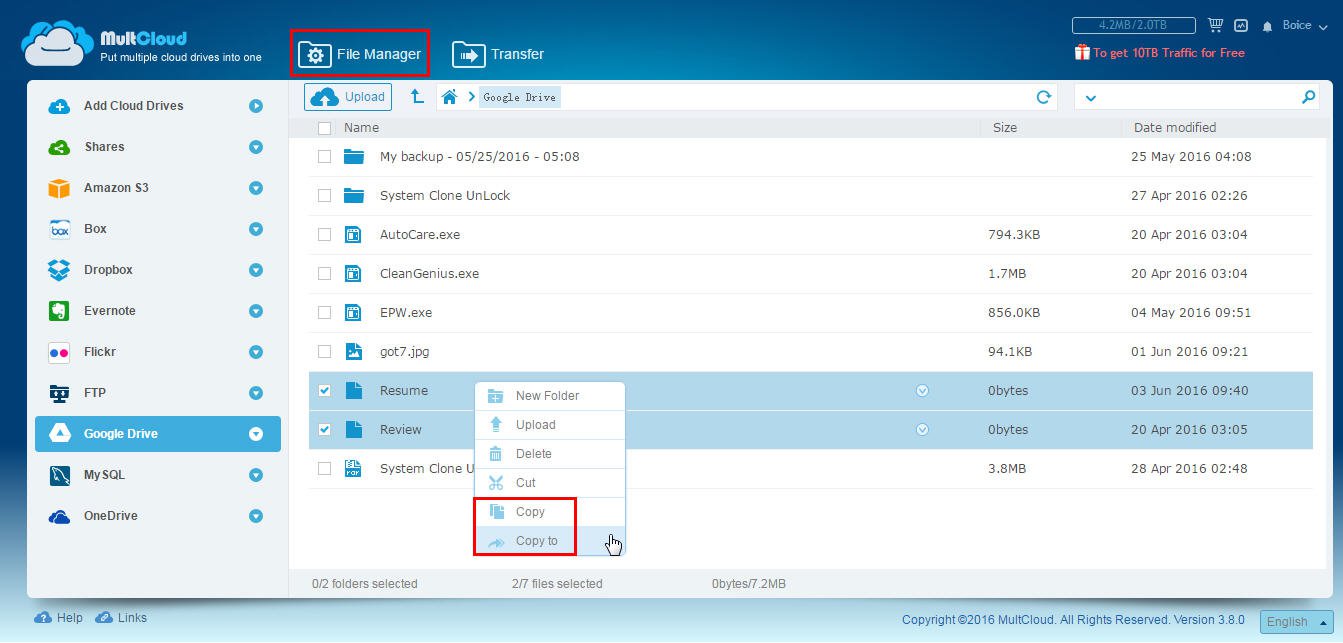Open Shares in the sidebar
The image size is (1343, 643).
click(x=105, y=147)
